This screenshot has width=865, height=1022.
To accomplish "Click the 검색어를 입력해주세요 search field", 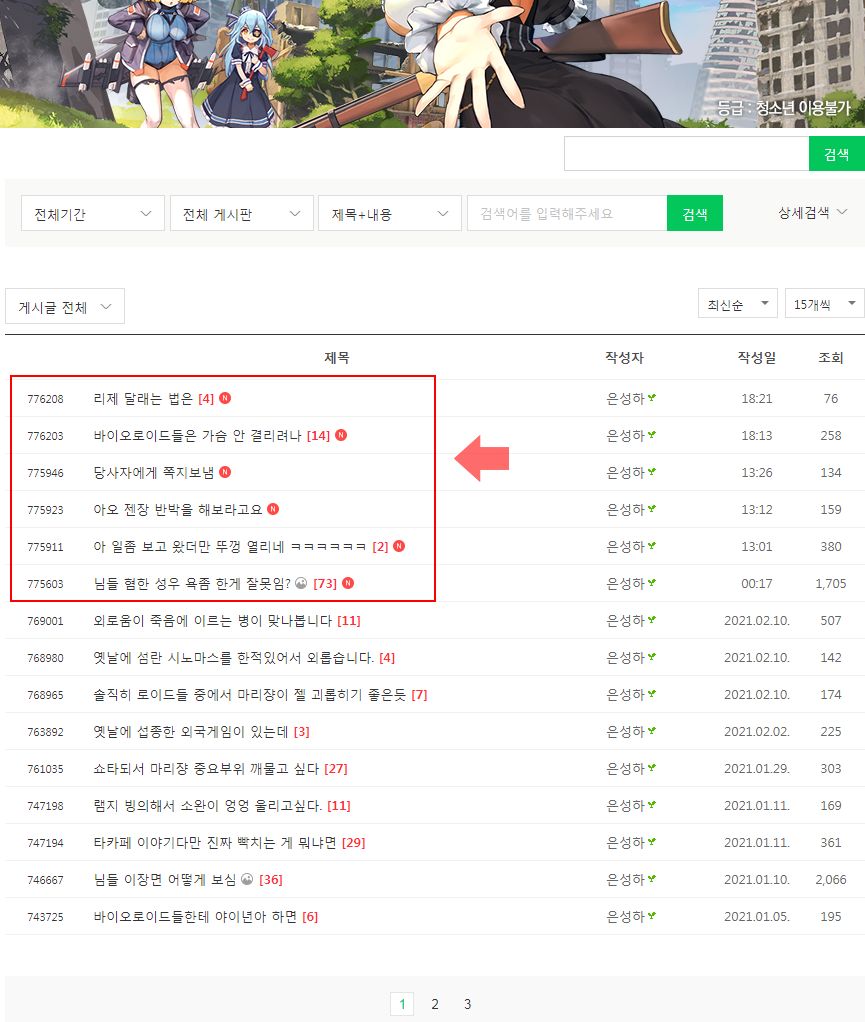I will 566,213.
